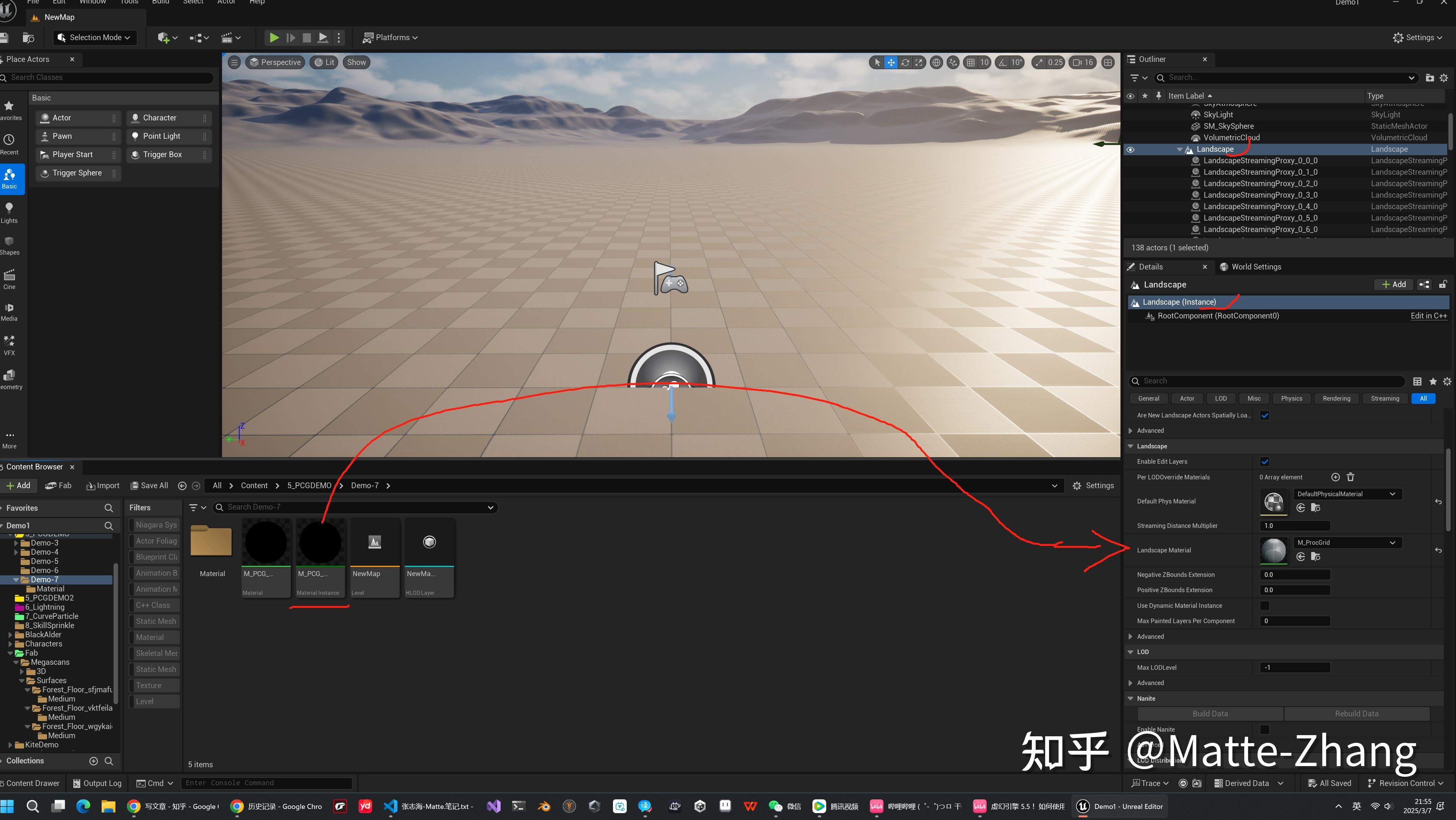Screen dimensions: 1456x820
Task: Uncheck Enable Edit Layers in the Details panel
Action: click(x=1265, y=461)
